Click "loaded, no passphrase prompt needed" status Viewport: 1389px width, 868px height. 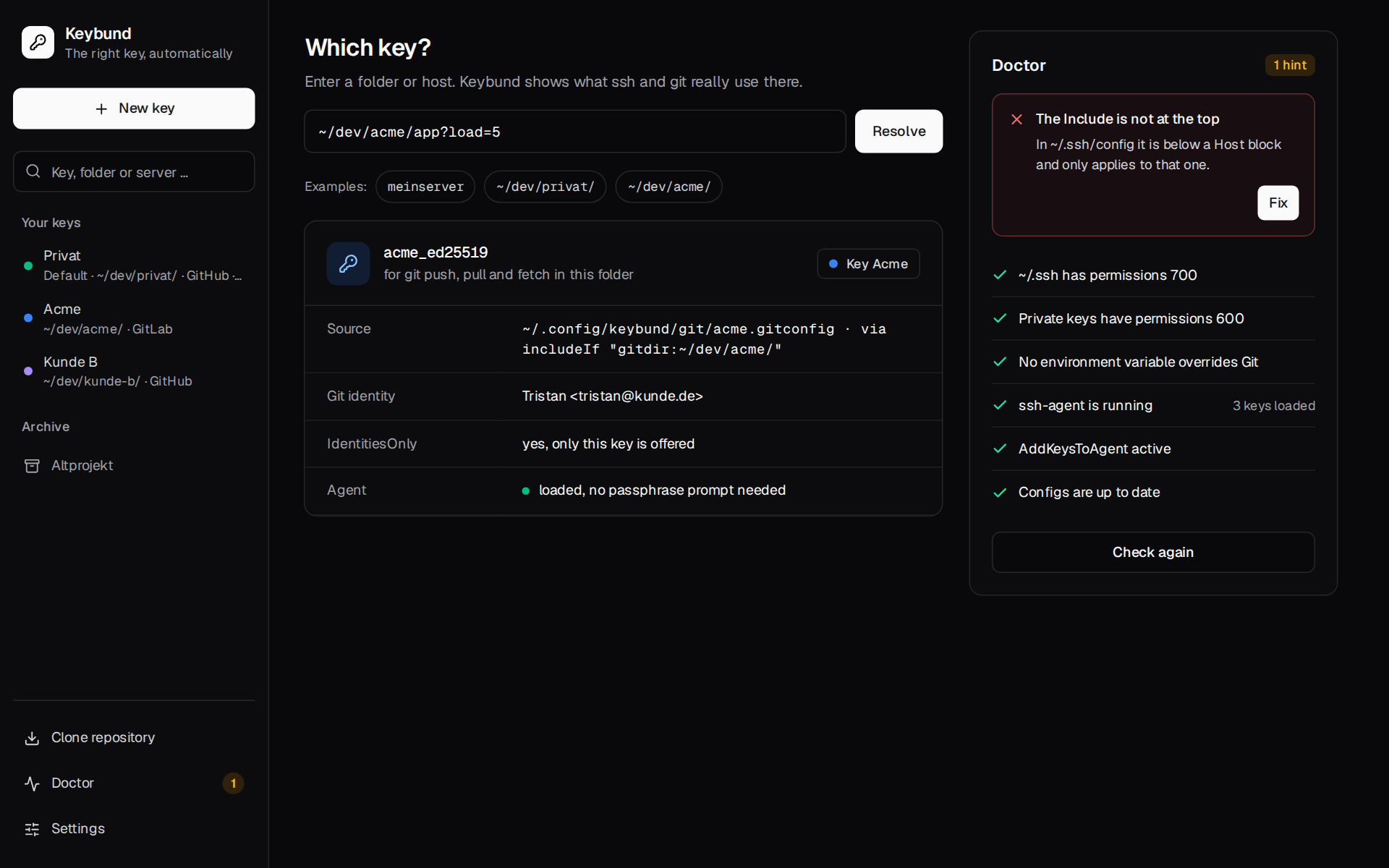pyautogui.click(x=662, y=490)
